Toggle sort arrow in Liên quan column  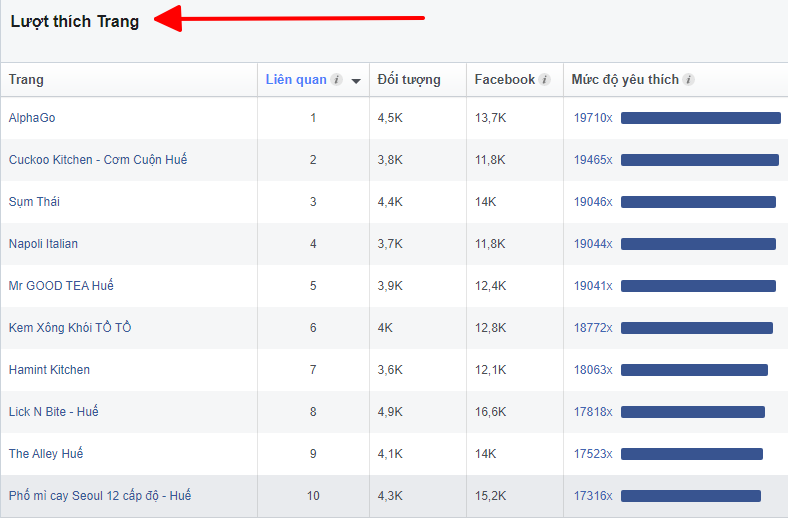pyautogui.click(x=356, y=81)
